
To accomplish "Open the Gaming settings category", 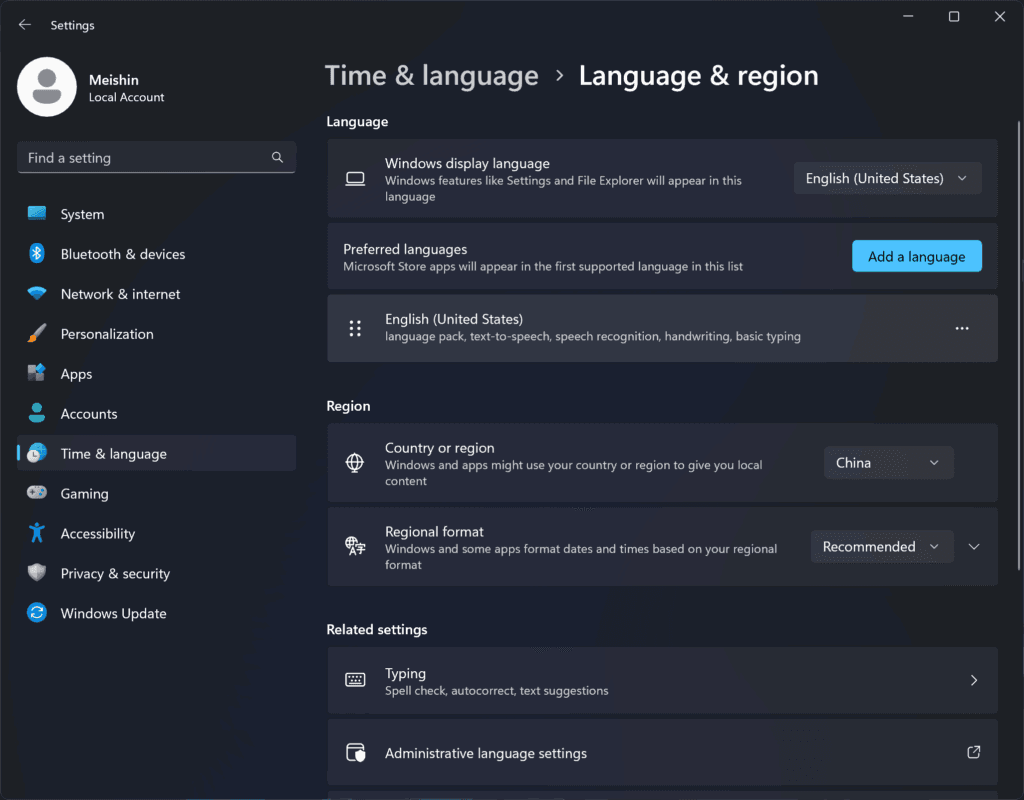I will click(x=84, y=493).
